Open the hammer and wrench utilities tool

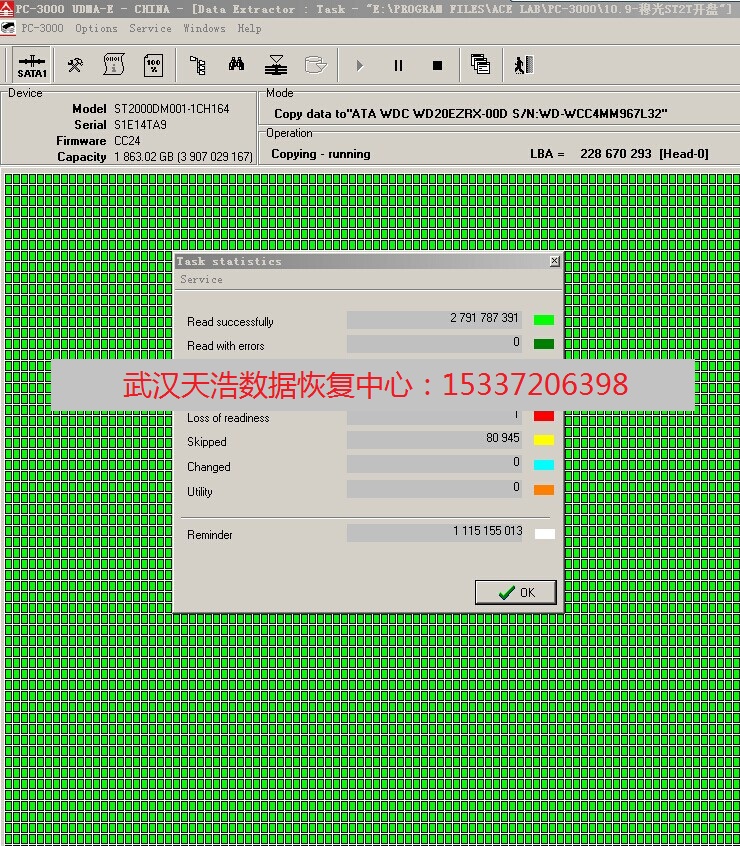click(x=75, y=66)
